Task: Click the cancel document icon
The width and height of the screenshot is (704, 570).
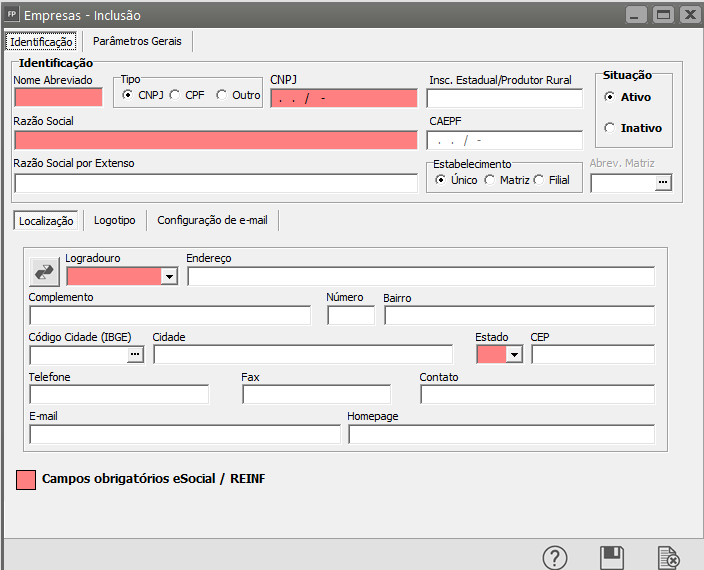Action: 668,558
